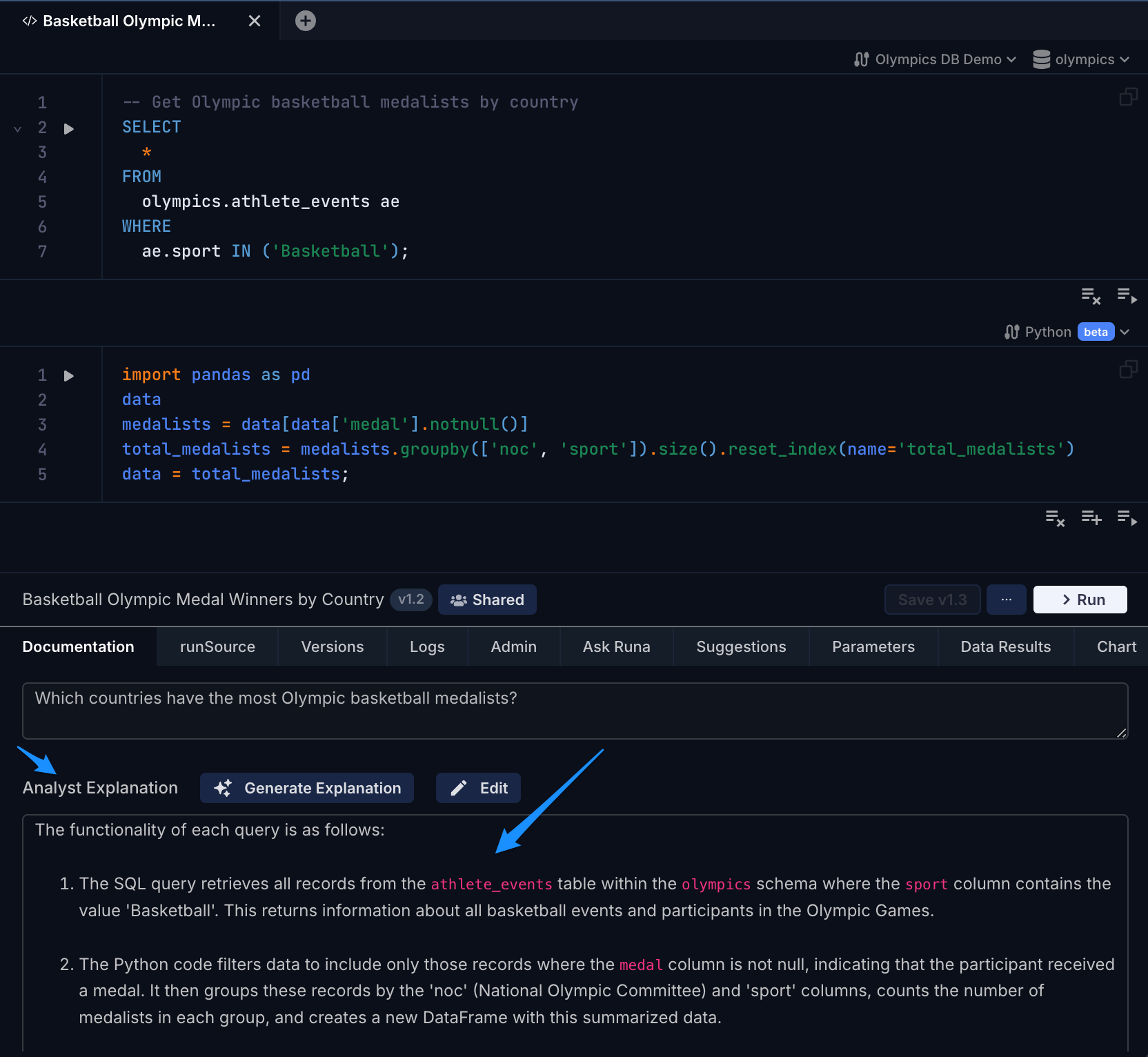Click delete cell icon below Python cell
This screenshot has width=1148, height=1057.
1055,517
